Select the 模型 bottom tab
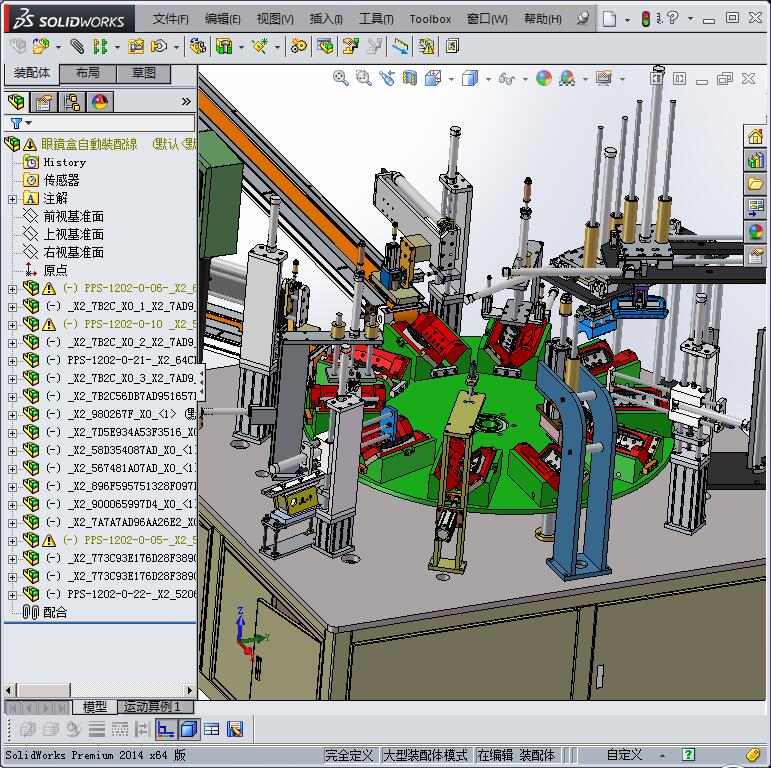 pyautogui.click(x=95, y=707)
